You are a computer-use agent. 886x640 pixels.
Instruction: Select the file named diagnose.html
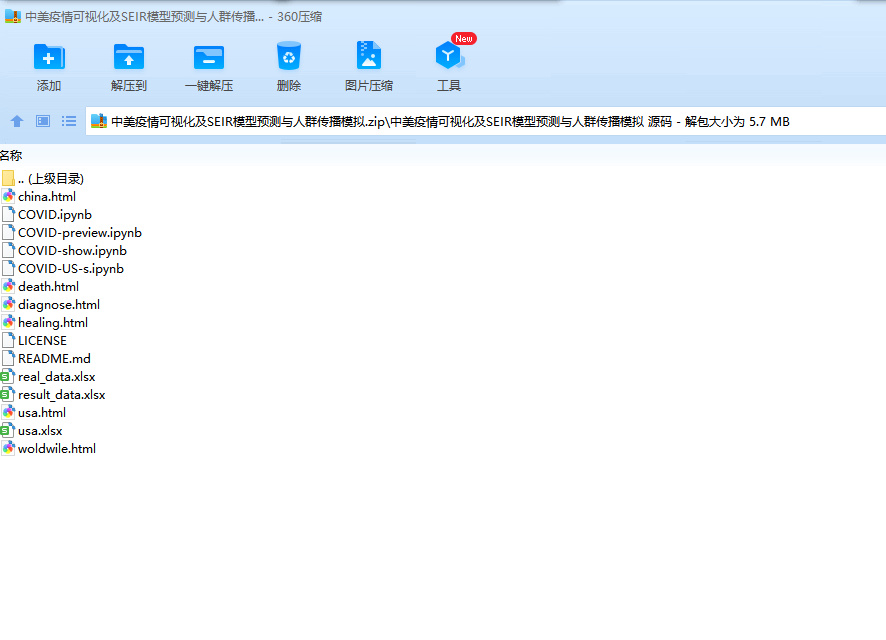point(59,304)
